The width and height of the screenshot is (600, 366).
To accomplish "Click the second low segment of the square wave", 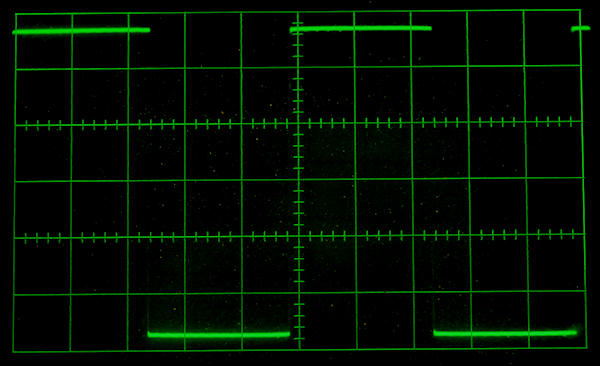I will pos(505,333).
